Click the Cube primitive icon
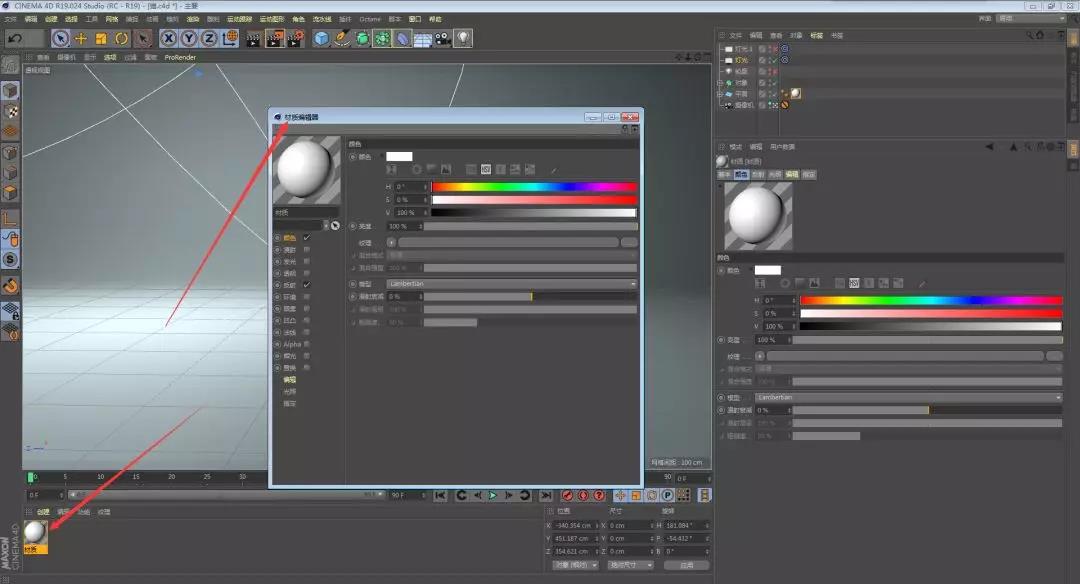This screenshot has width=1080, height=584. pos(321,38)
